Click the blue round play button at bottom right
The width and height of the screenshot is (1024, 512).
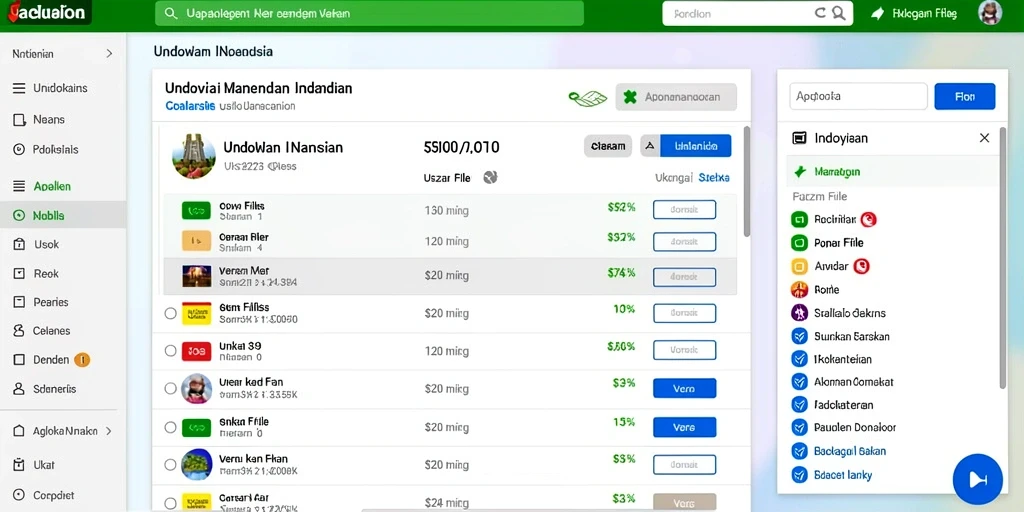pos(978,479)
